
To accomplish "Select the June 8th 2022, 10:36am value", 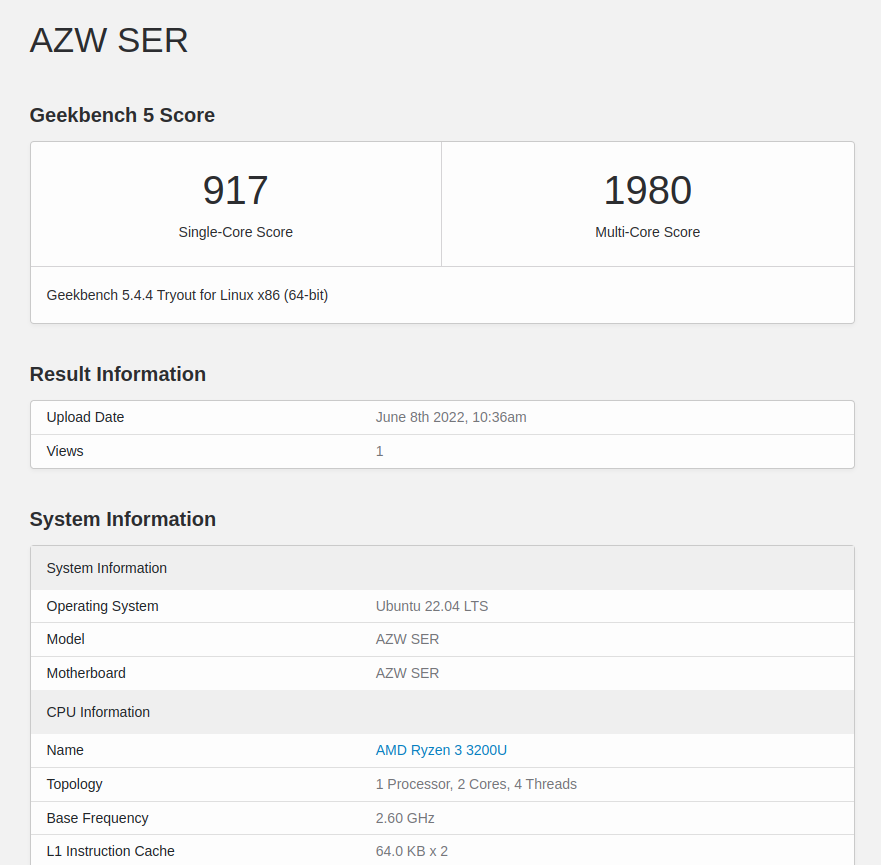I will (451, 417).
